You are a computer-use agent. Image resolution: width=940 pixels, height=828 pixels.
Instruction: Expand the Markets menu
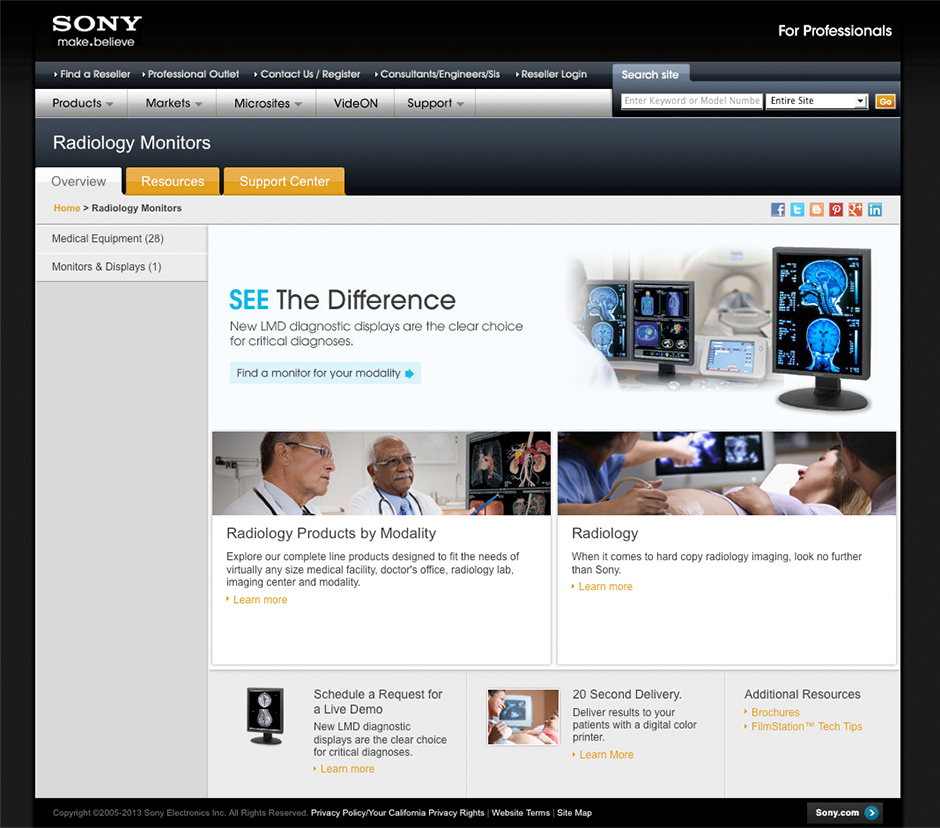[x=173, y=103]
